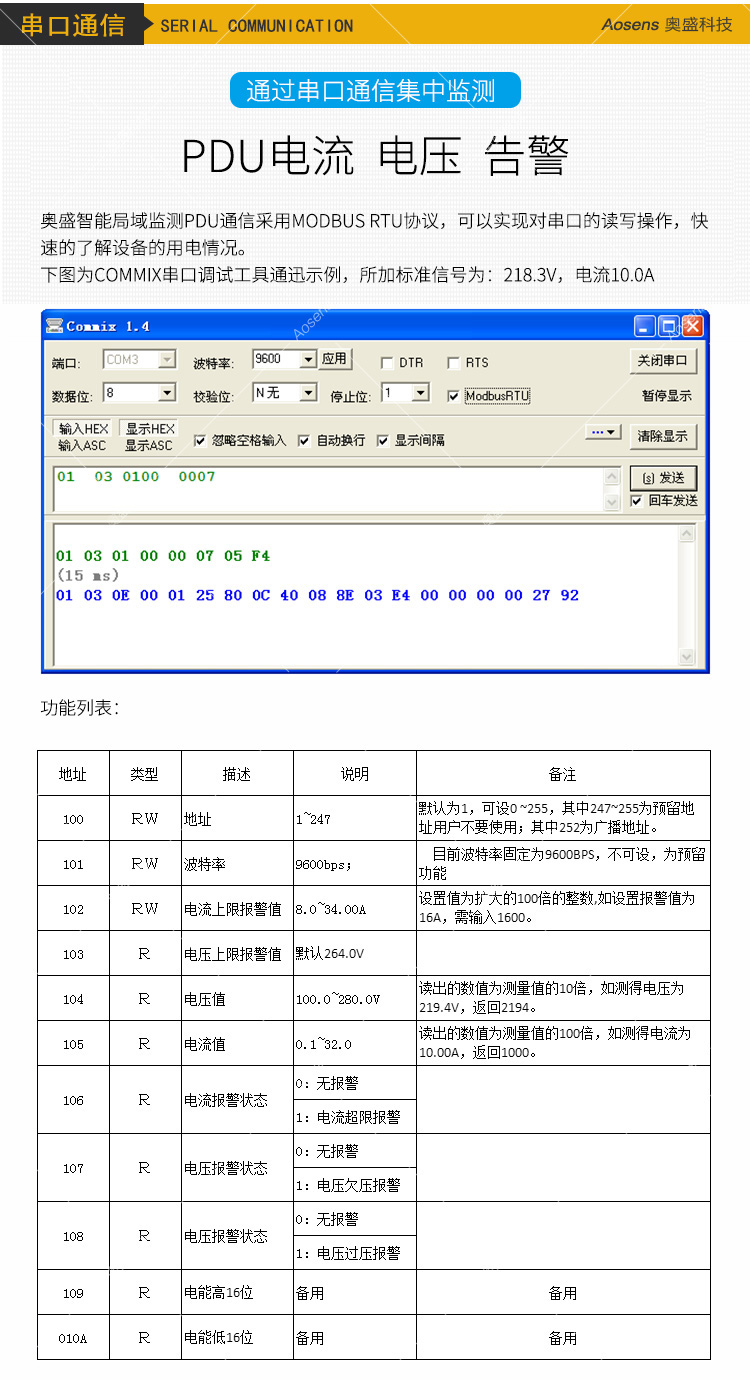
Task: Select the 显示HEX tab
Action: point(149,429)
